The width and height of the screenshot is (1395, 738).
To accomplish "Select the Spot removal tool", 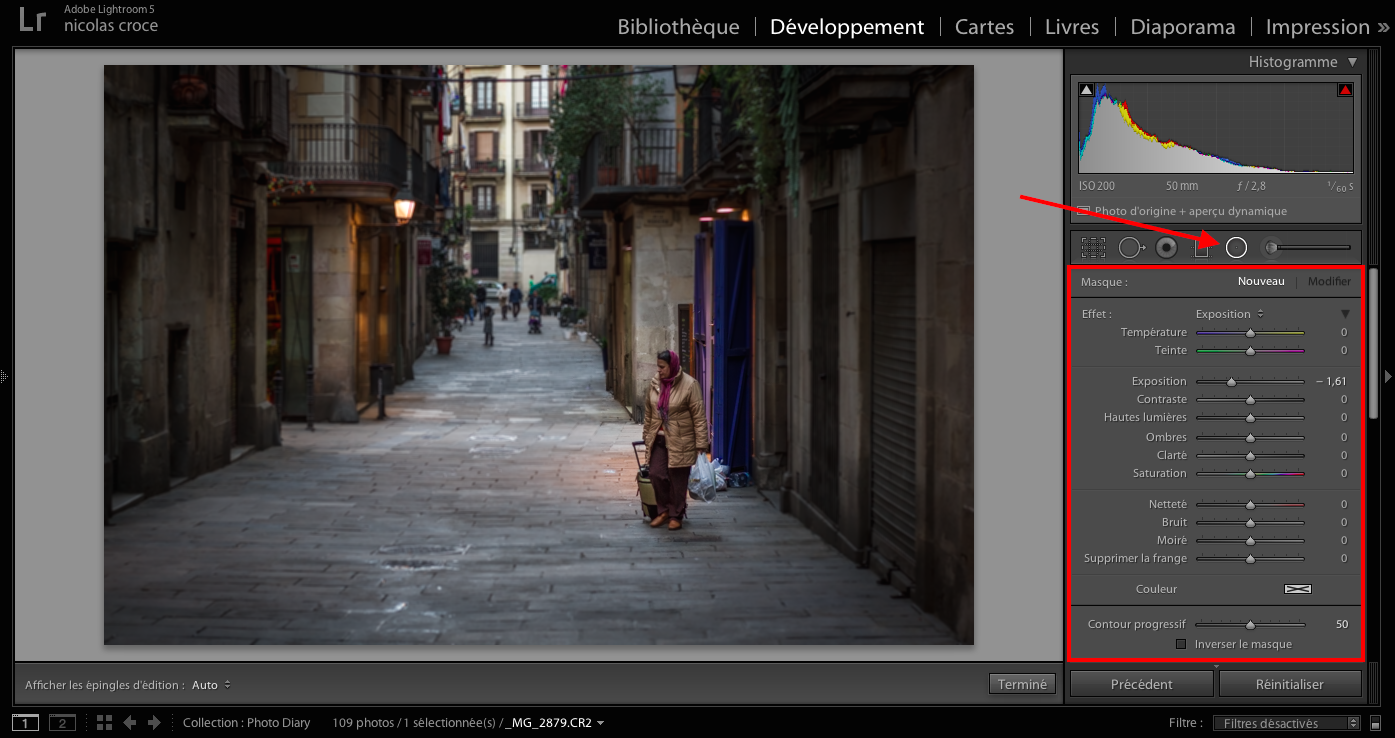I will [1130, 247].
